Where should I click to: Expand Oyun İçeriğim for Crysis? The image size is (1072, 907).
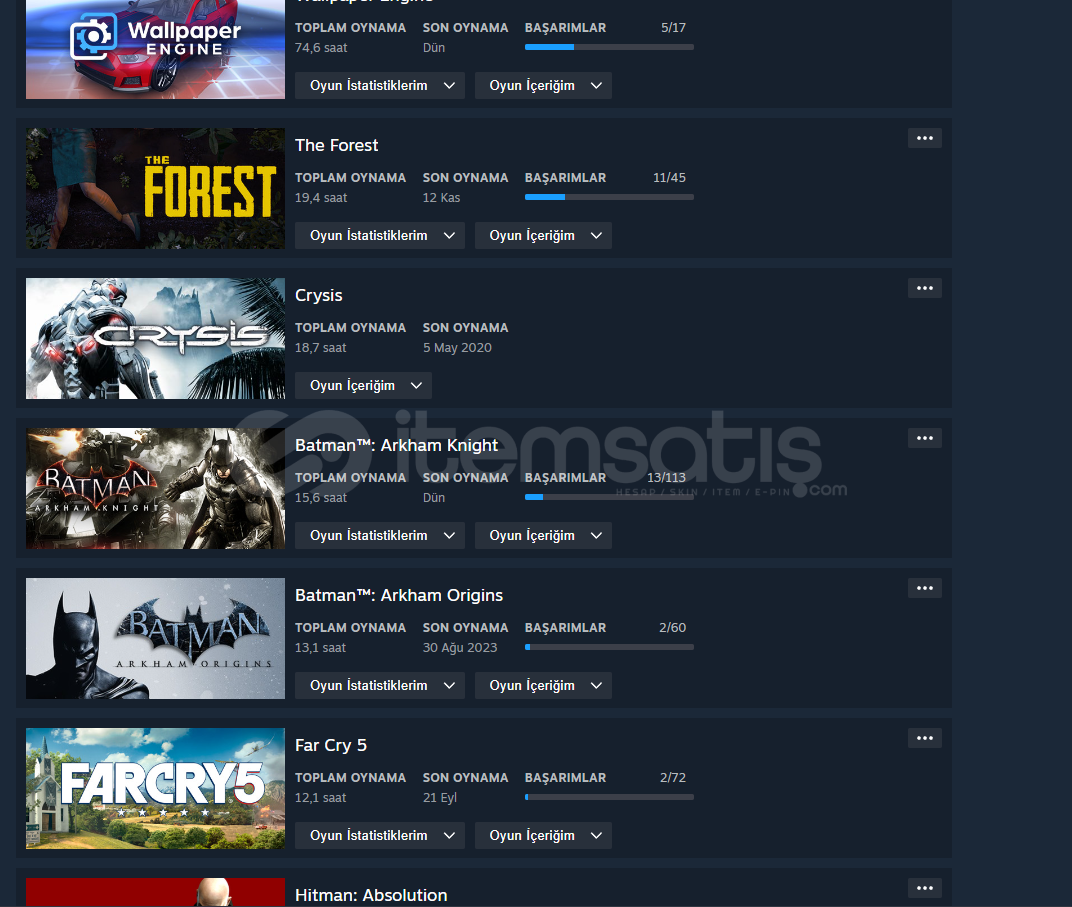(363, 385)
